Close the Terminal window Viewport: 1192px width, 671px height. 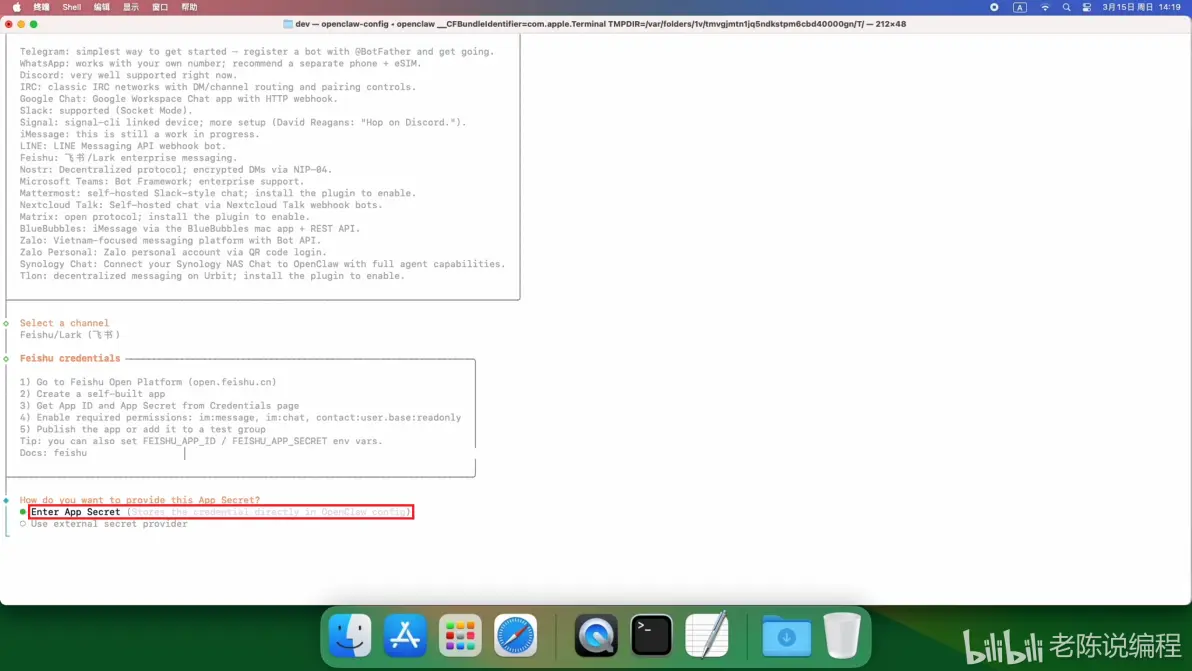(x=8, y=24)
